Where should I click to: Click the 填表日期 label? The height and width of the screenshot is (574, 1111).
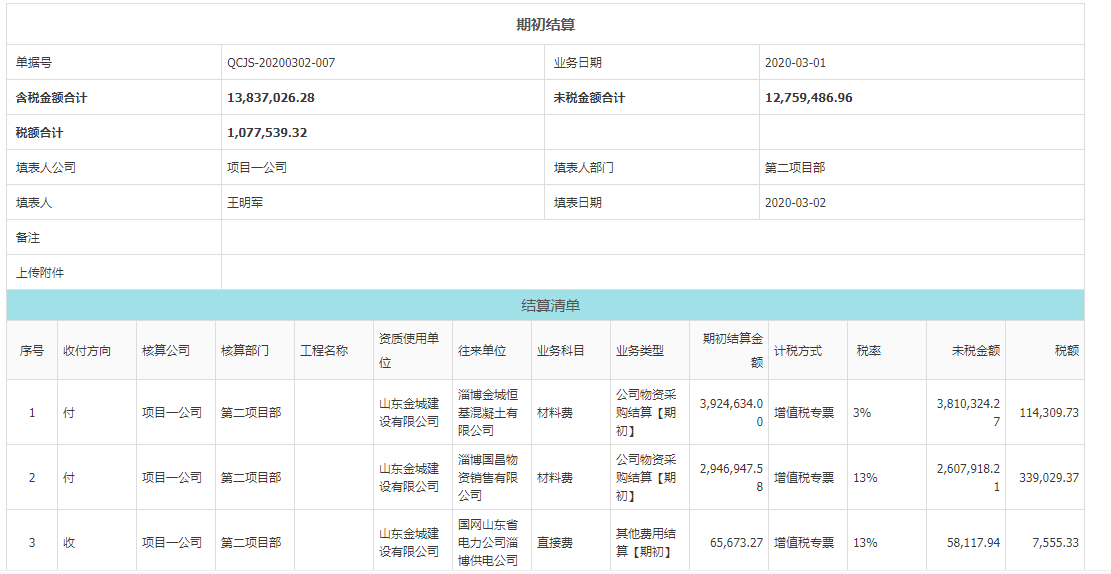(x=577, y=203)
